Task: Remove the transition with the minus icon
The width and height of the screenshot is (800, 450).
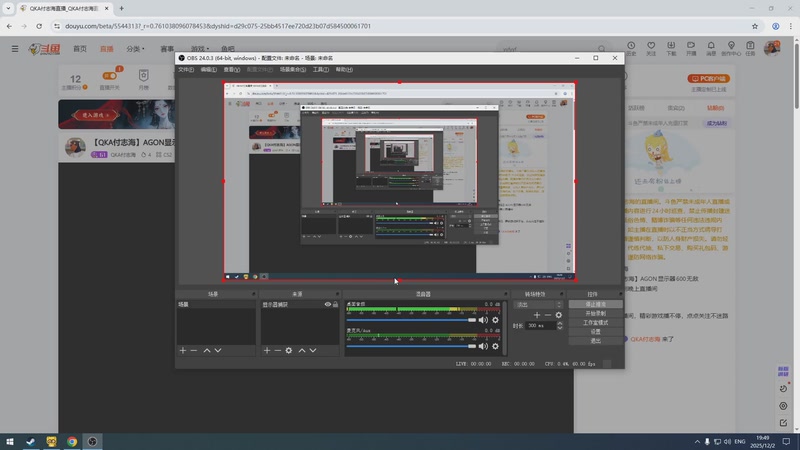Action: (547, 315)
